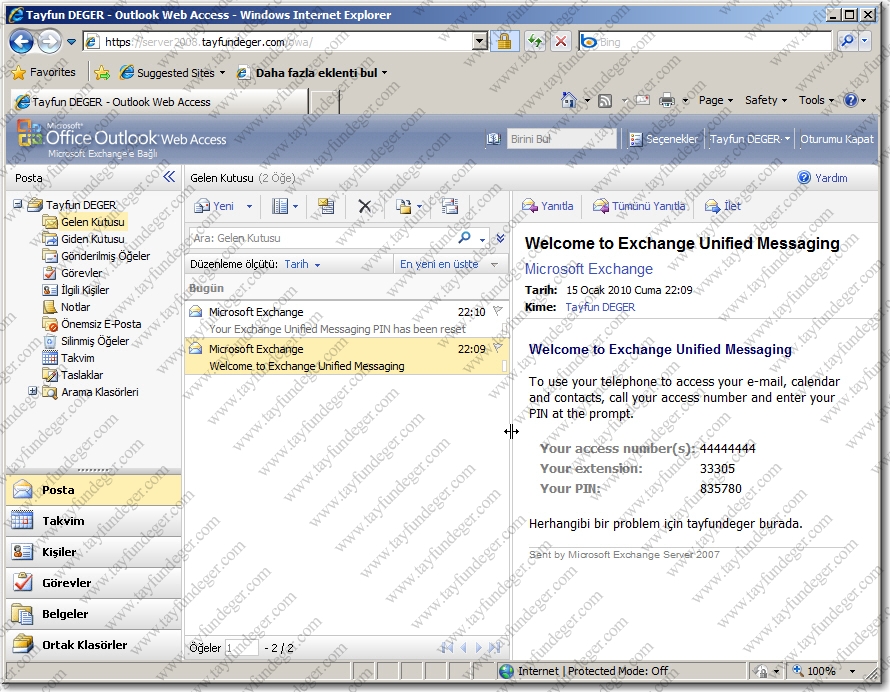This screenshot has width=890, height=692.
Task: Expand the Arama Klasörleri tree node
Action: click(32, 391)
